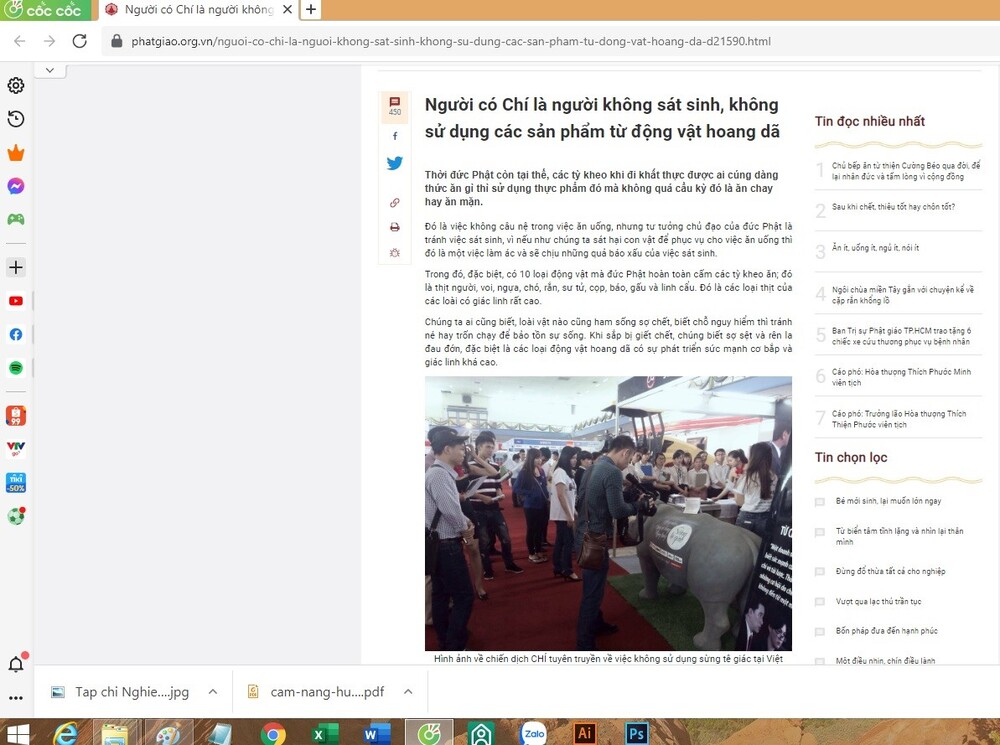The image size is (1000, 745).
Task: Open Đừng đổ thừa tất cả cho nghiệp
Action: pos(890,571)
